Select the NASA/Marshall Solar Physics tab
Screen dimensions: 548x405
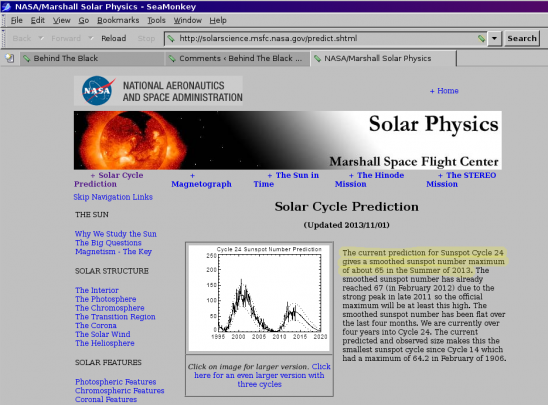coord(383,58)
